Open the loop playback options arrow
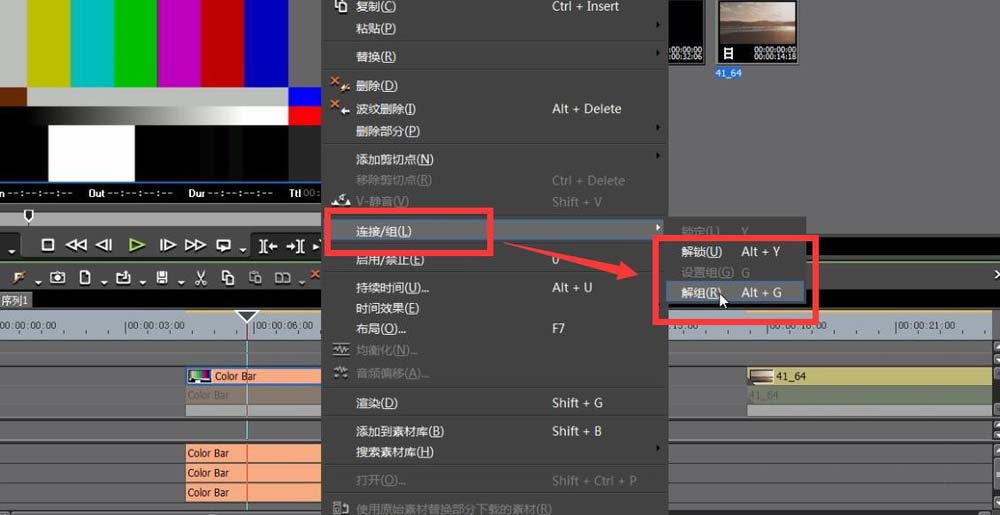 [242, 250]
